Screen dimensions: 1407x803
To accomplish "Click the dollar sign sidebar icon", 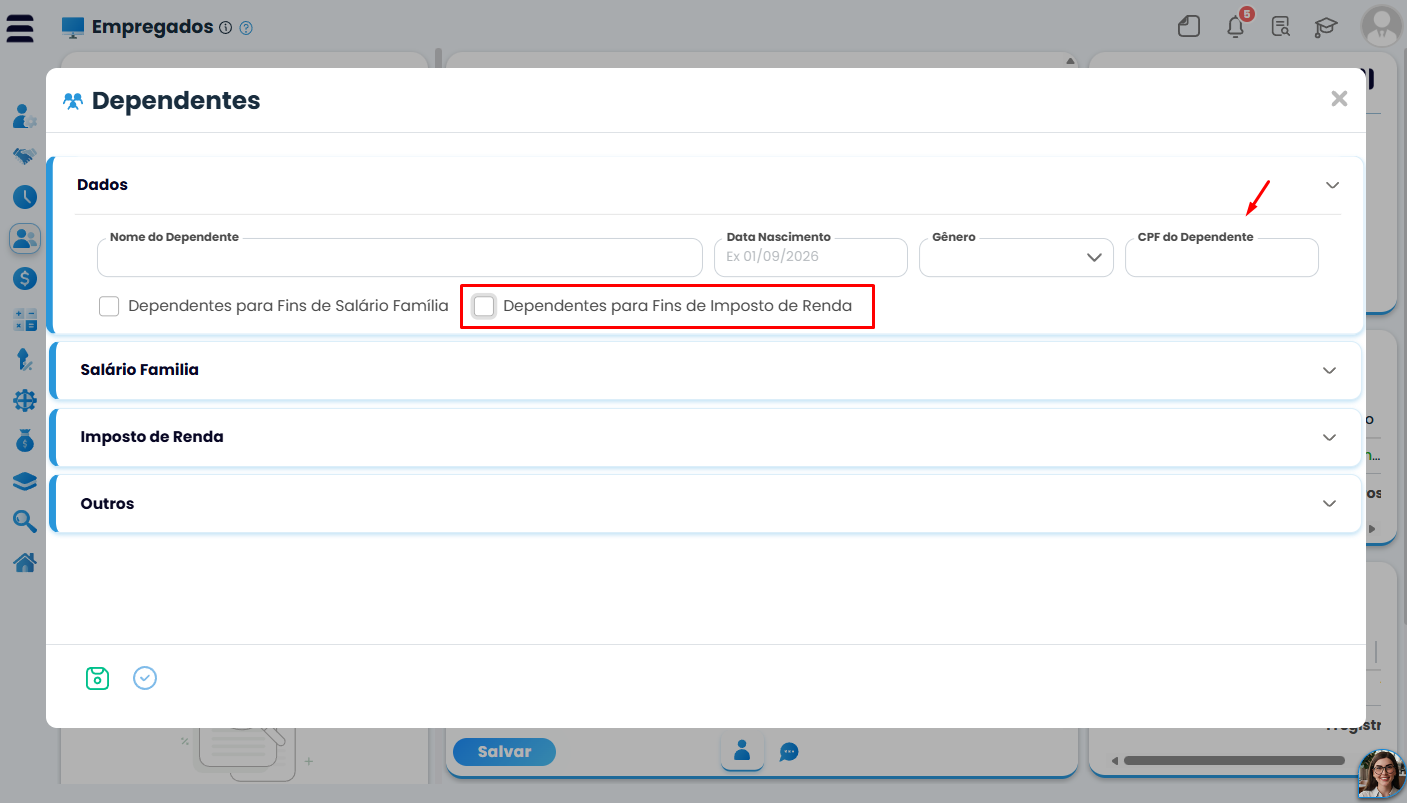I will click(x=24, y=278).
